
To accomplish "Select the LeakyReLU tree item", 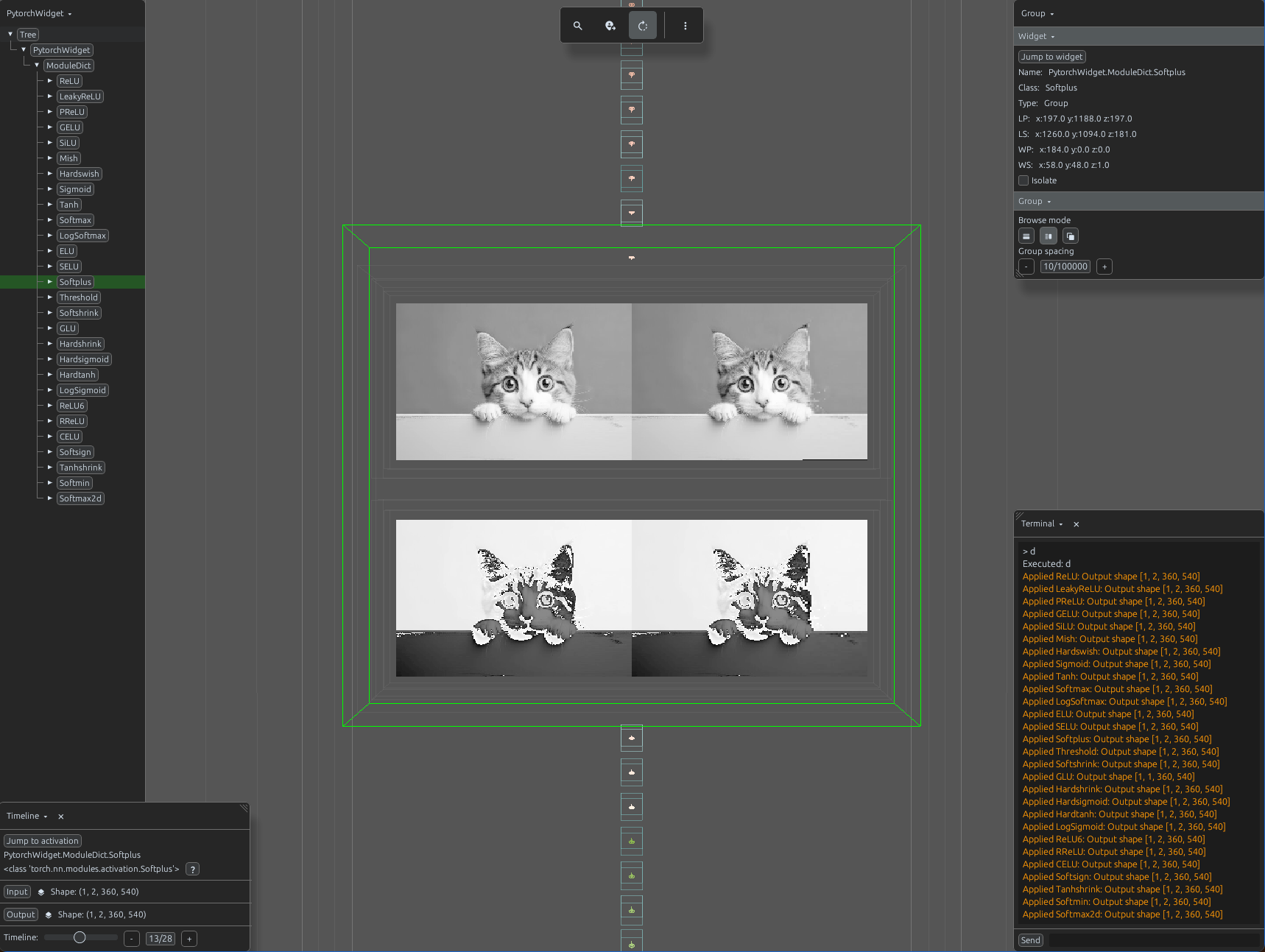I will click(80, 96).
